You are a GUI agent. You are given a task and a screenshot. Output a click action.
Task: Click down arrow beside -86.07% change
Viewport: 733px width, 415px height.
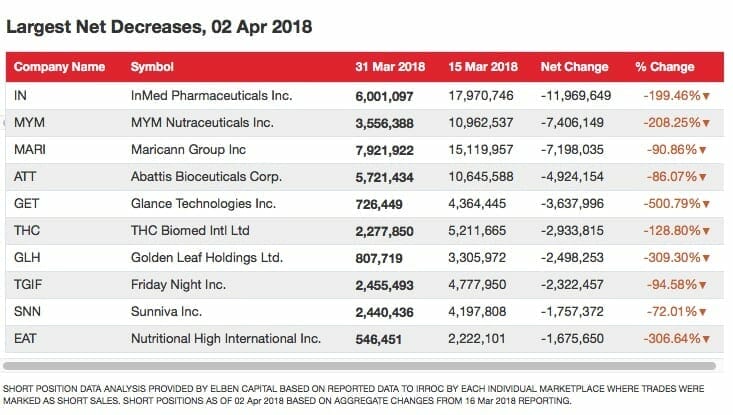click(x=703, y=178)
